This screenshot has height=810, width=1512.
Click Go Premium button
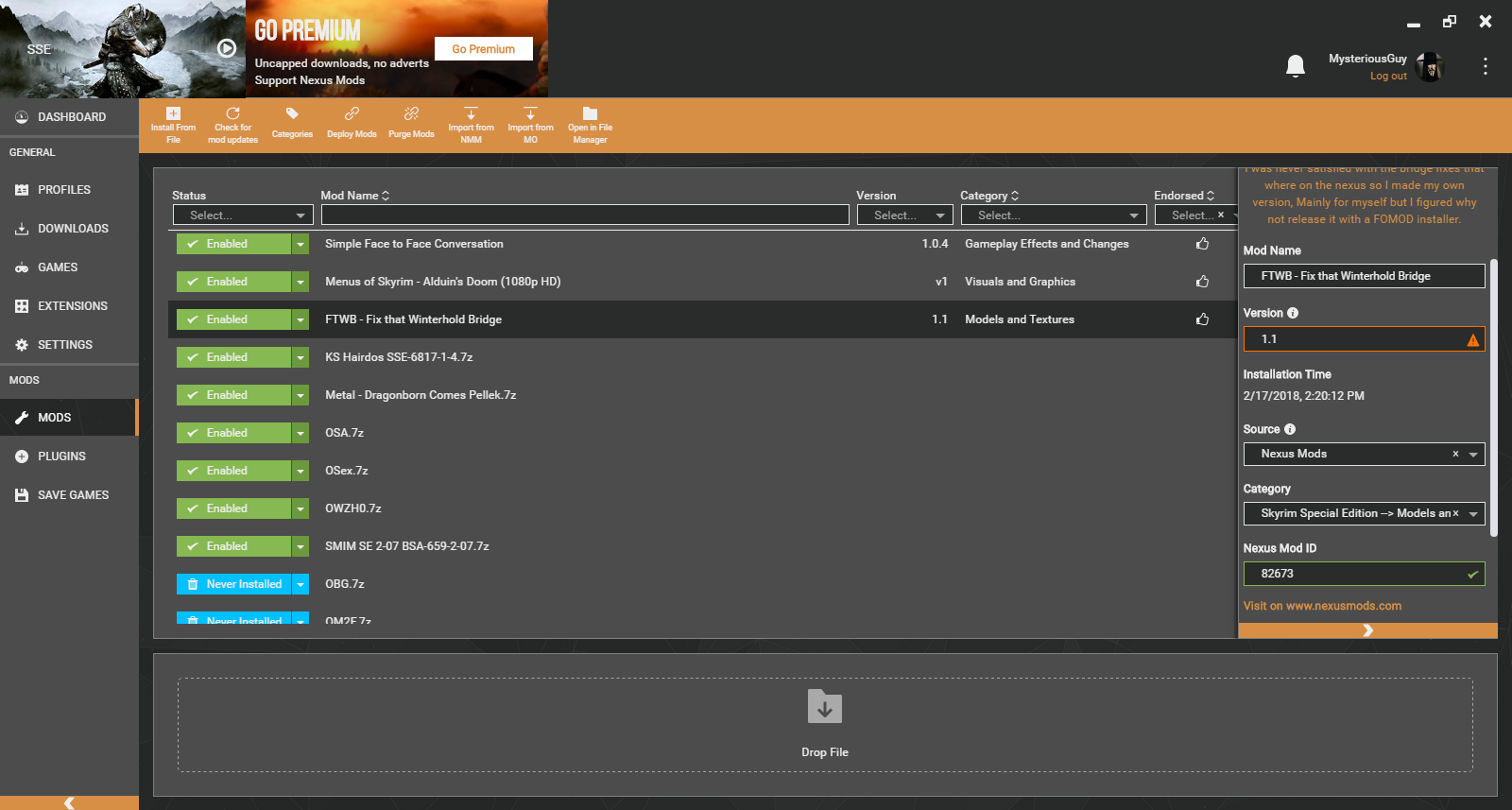point(483,49)
